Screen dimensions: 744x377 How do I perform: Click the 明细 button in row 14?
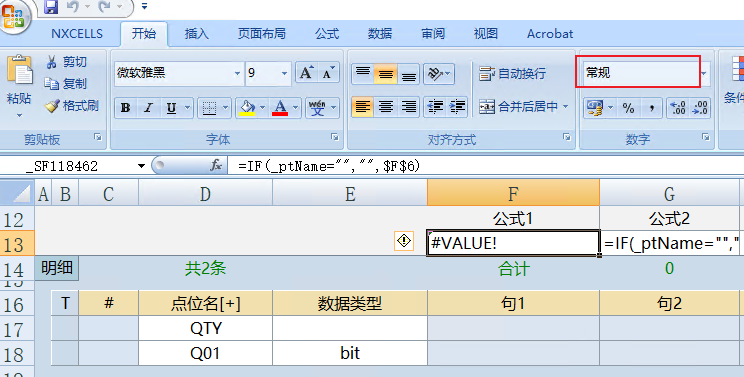(56, 268)
